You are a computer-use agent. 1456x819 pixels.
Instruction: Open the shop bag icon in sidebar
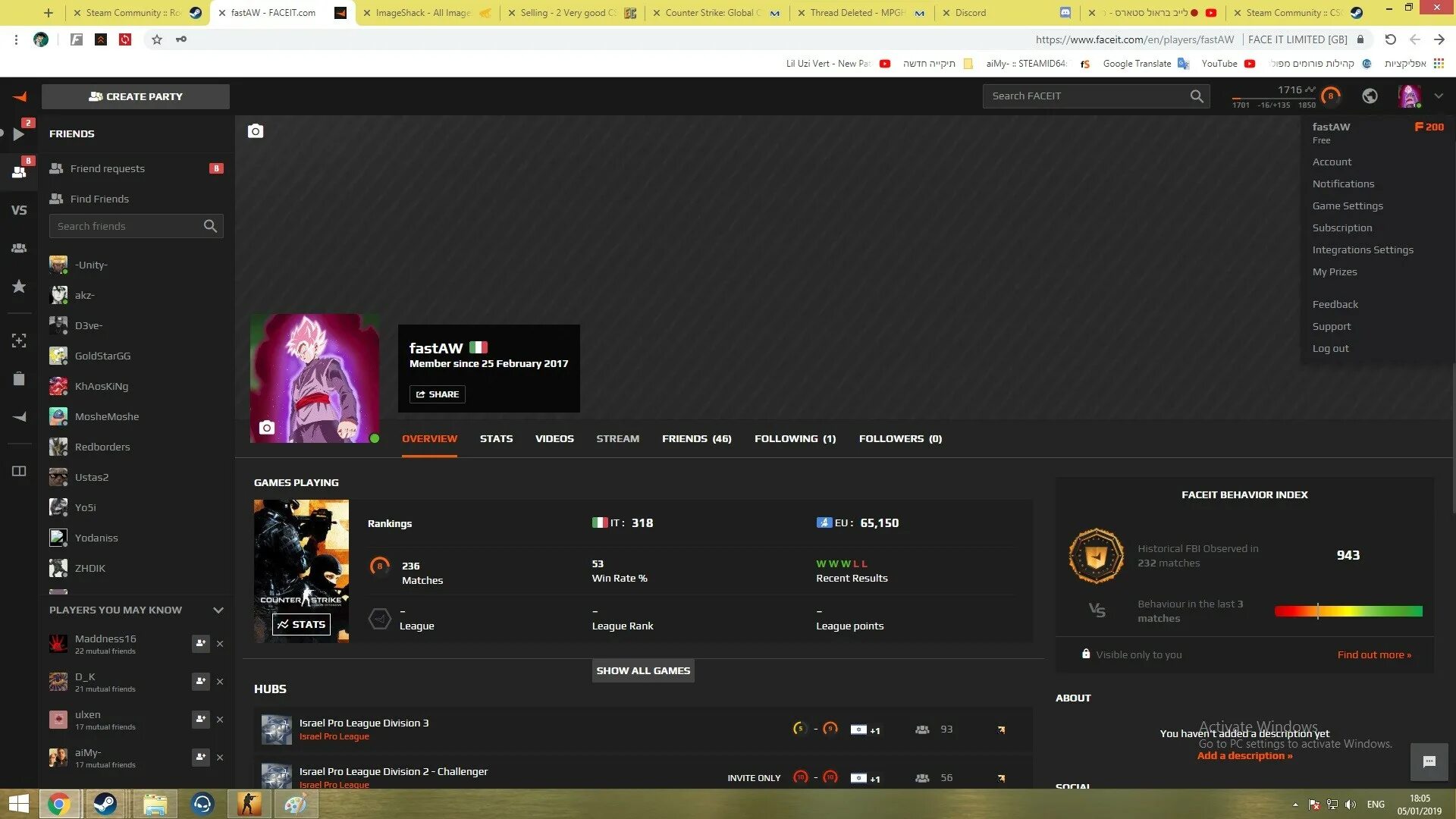(x=19, y=378)
